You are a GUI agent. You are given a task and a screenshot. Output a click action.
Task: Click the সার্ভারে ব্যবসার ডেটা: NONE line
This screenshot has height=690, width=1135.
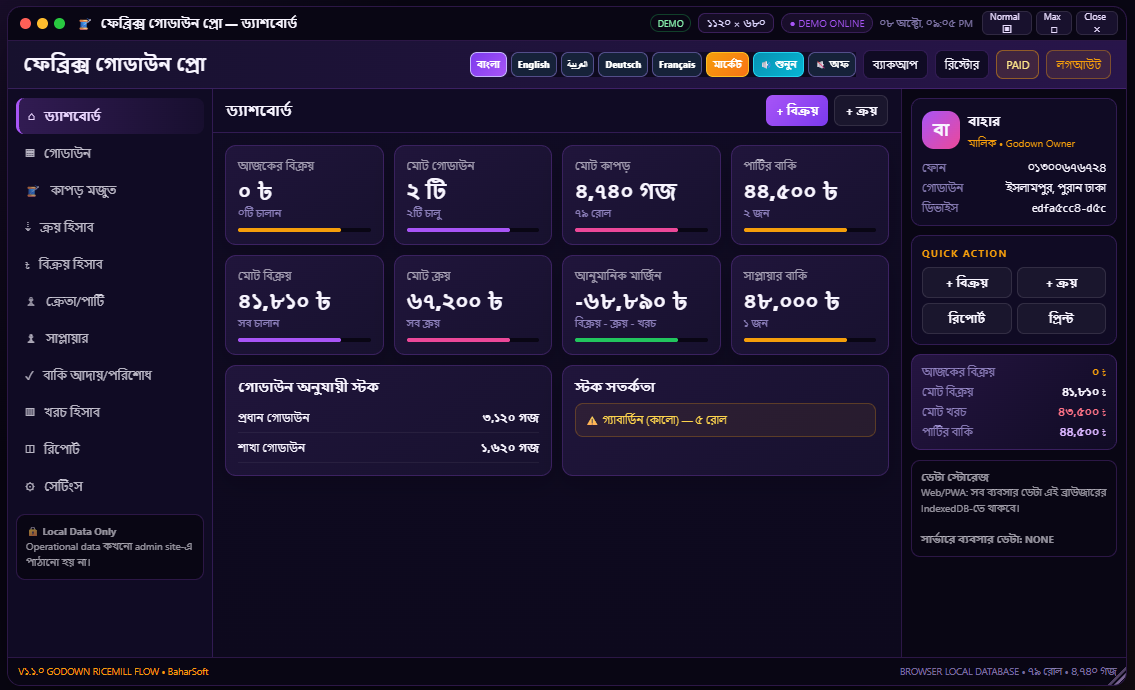click(987, 539)
